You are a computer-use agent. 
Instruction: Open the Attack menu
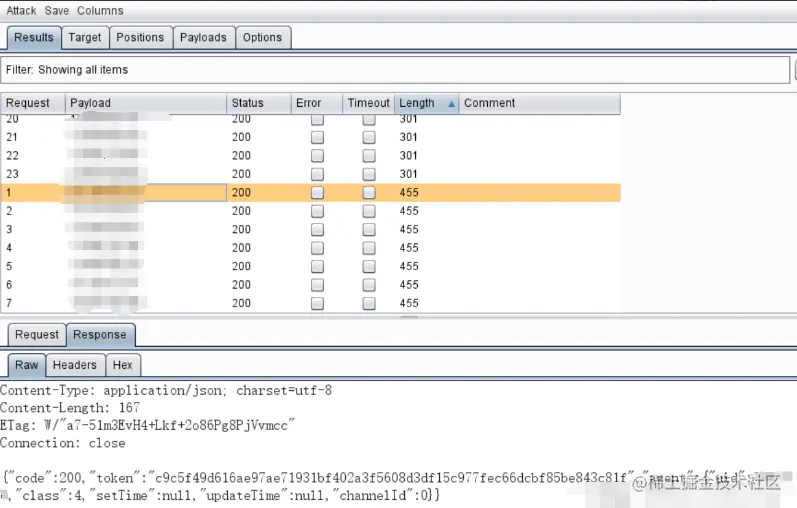[21, 11]
